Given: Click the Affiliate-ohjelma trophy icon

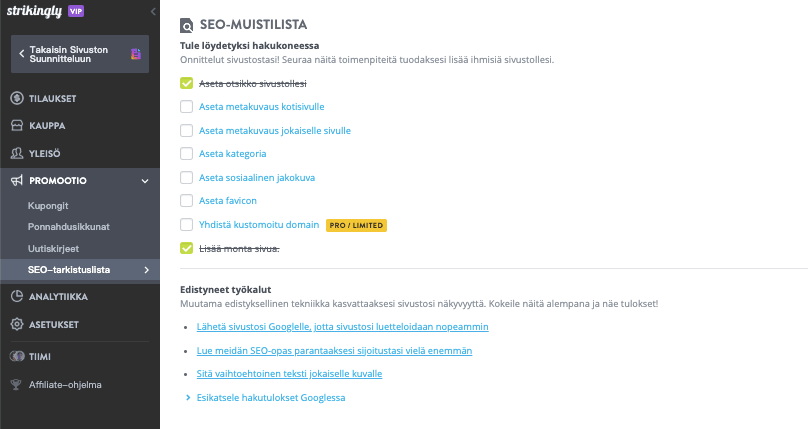Looking at the screenshot, I should (x=17, y=384).
